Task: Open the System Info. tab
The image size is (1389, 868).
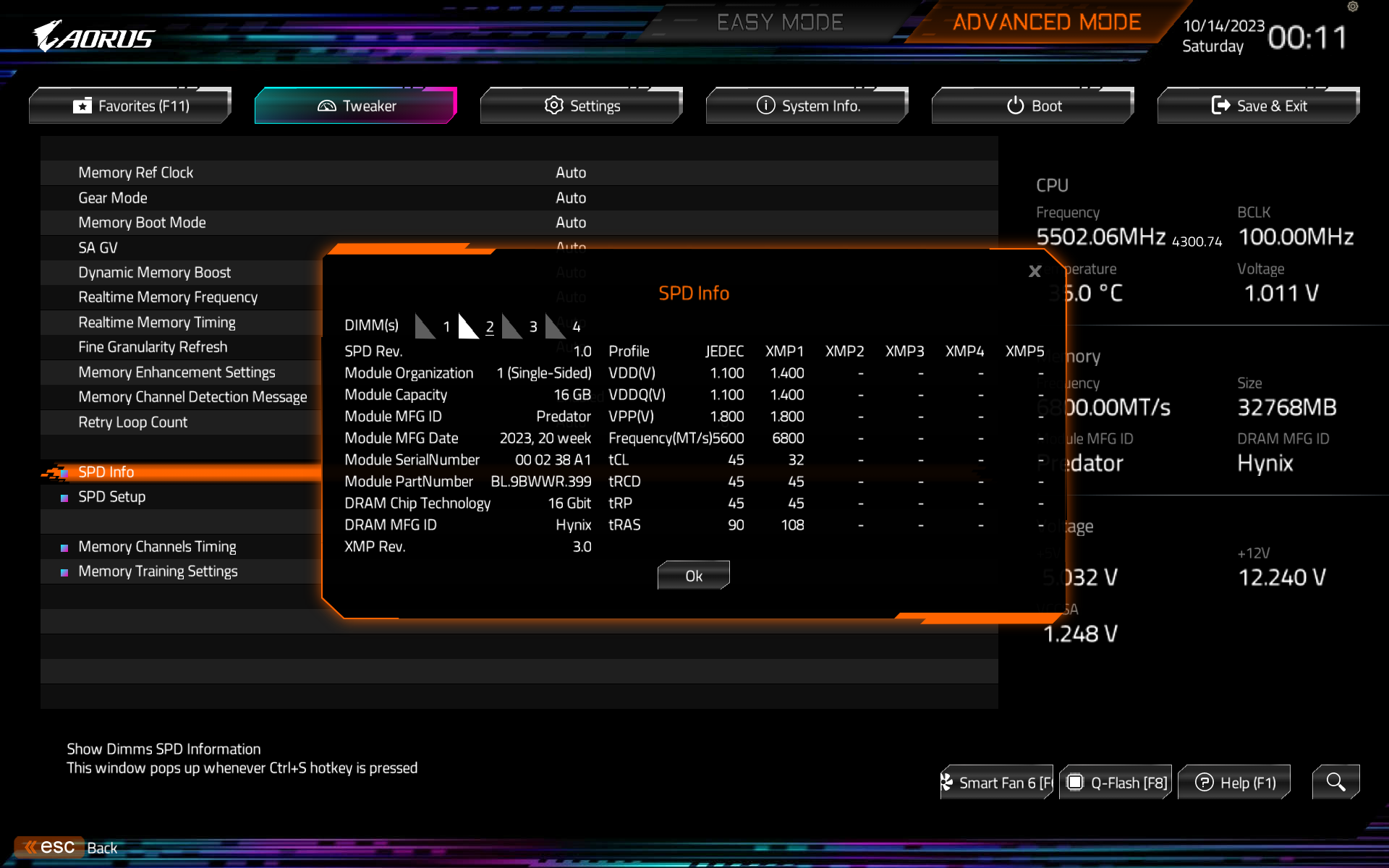Action: 807,106
